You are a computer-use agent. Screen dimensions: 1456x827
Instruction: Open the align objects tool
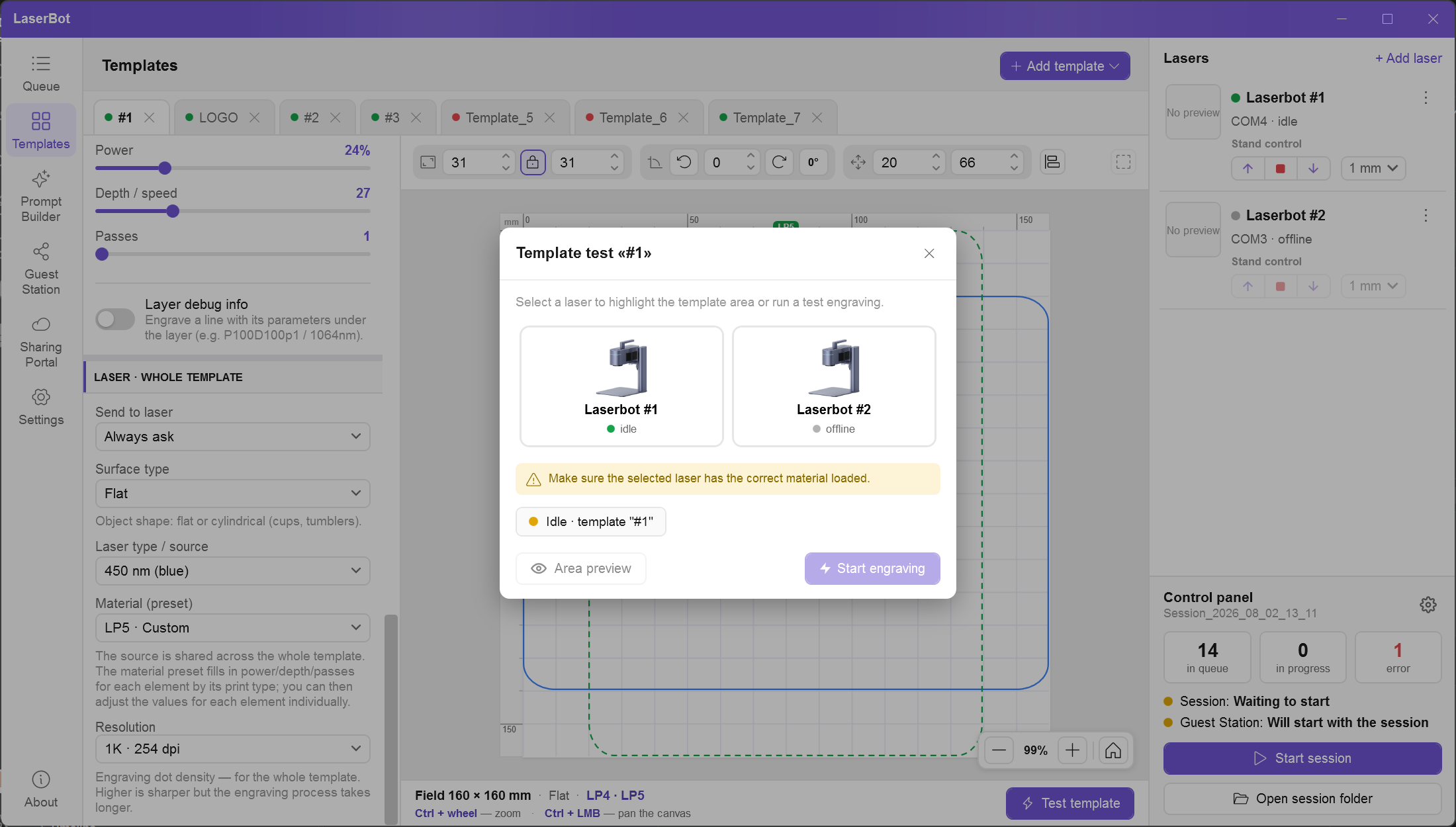(x=1052, y=162)
